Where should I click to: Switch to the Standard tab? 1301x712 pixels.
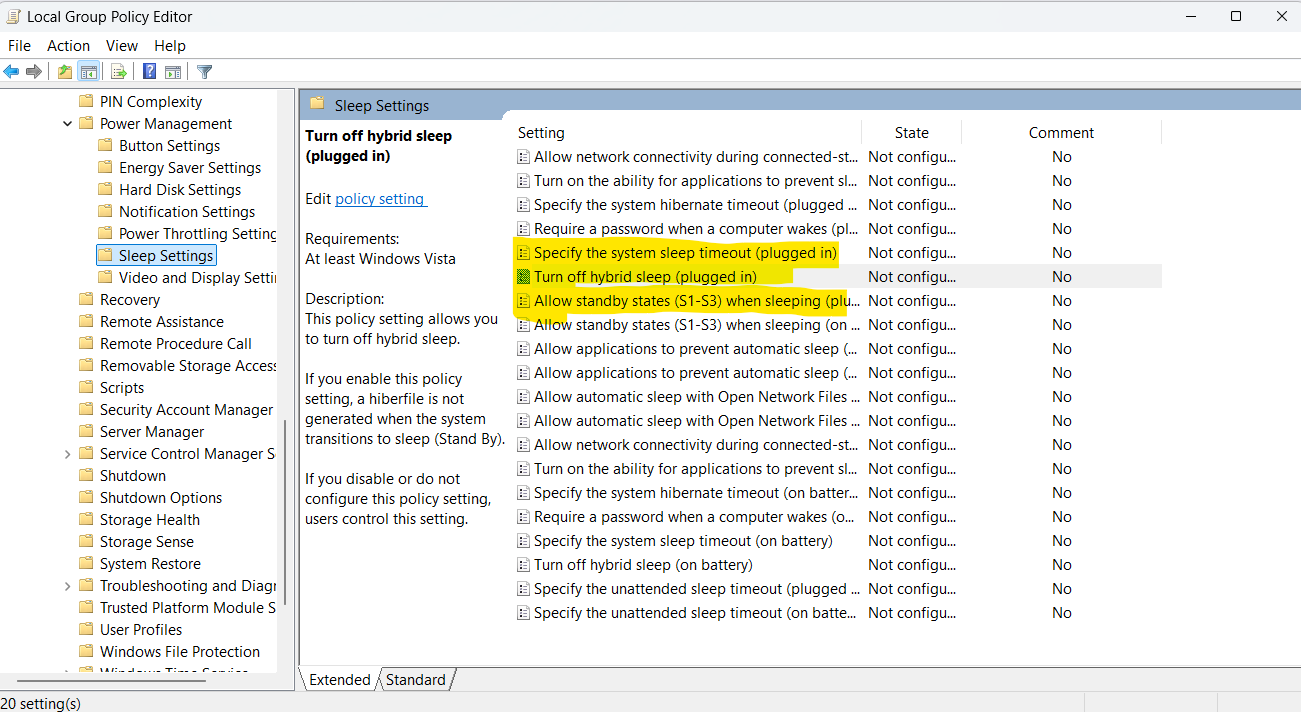pyautogui.click(x=416, y=680)
